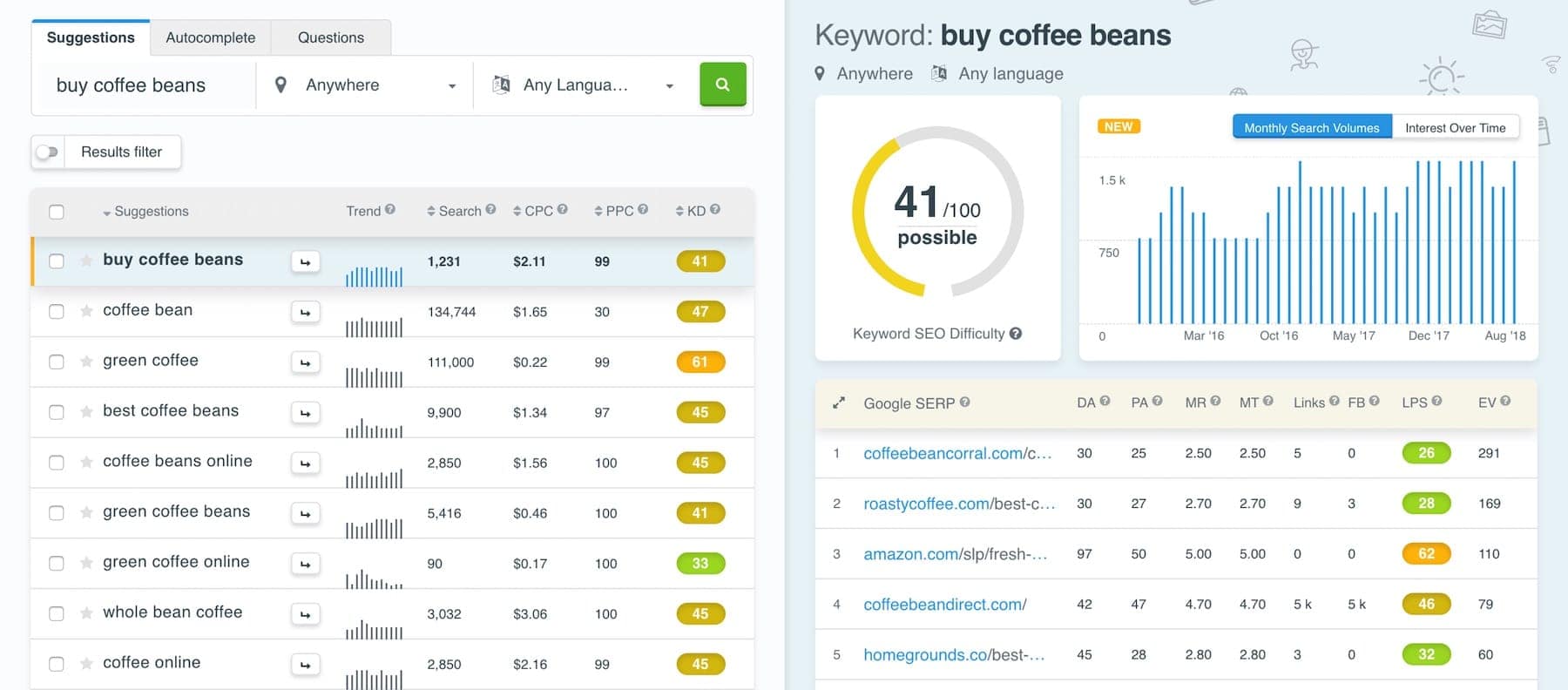Click the arrow icon for coffee beans online
The image size is (1568, 690).
(305, 463)
